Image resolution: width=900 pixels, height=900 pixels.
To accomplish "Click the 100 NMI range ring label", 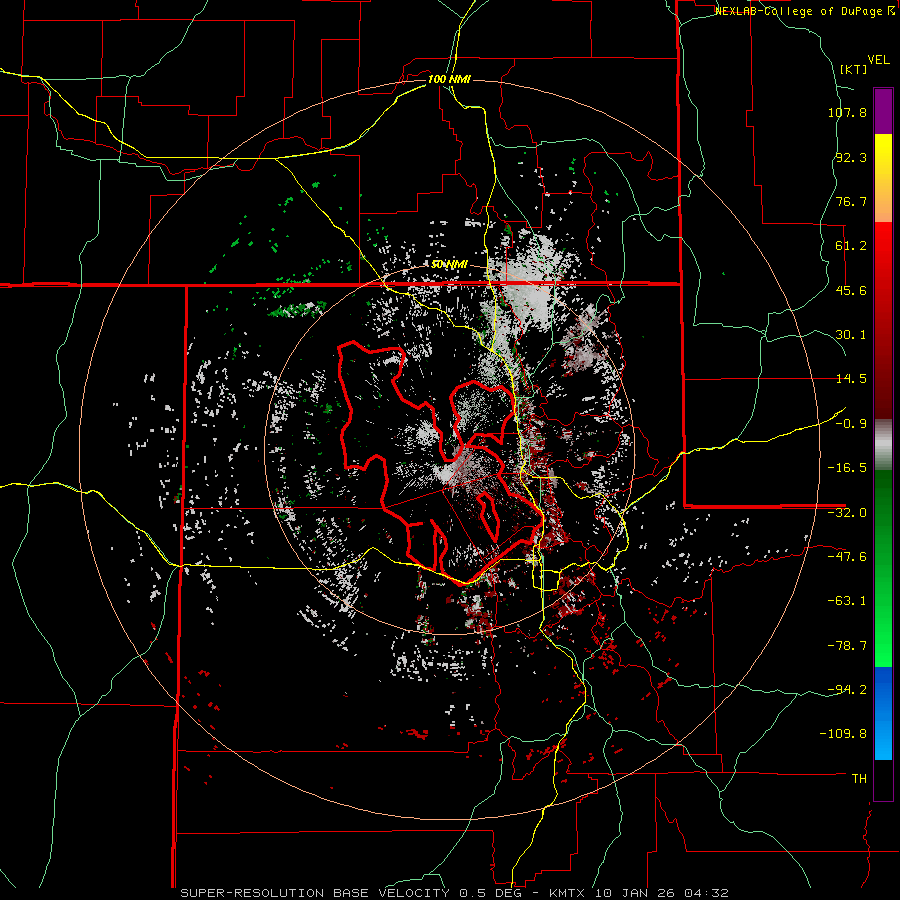I will [x=449, y=79].
